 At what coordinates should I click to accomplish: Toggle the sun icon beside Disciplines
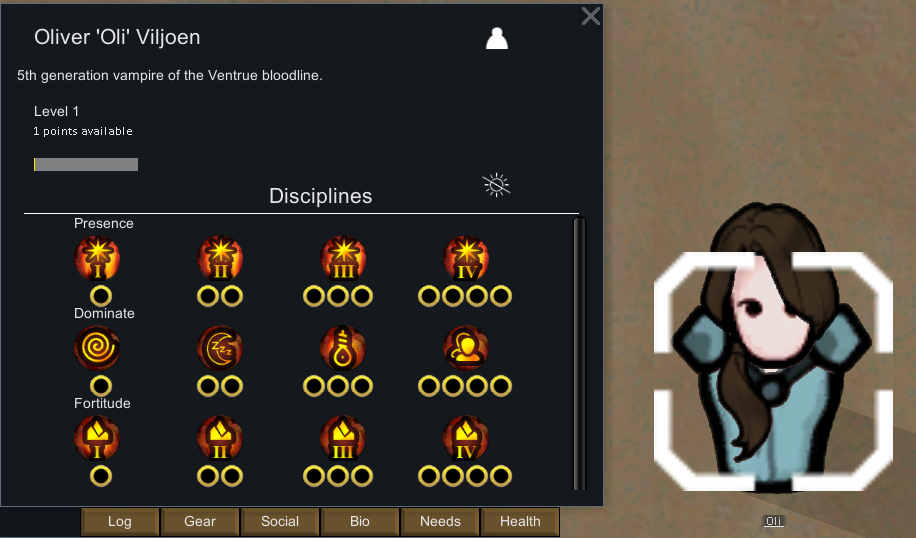pyautogui.click(x=497, y=185)
